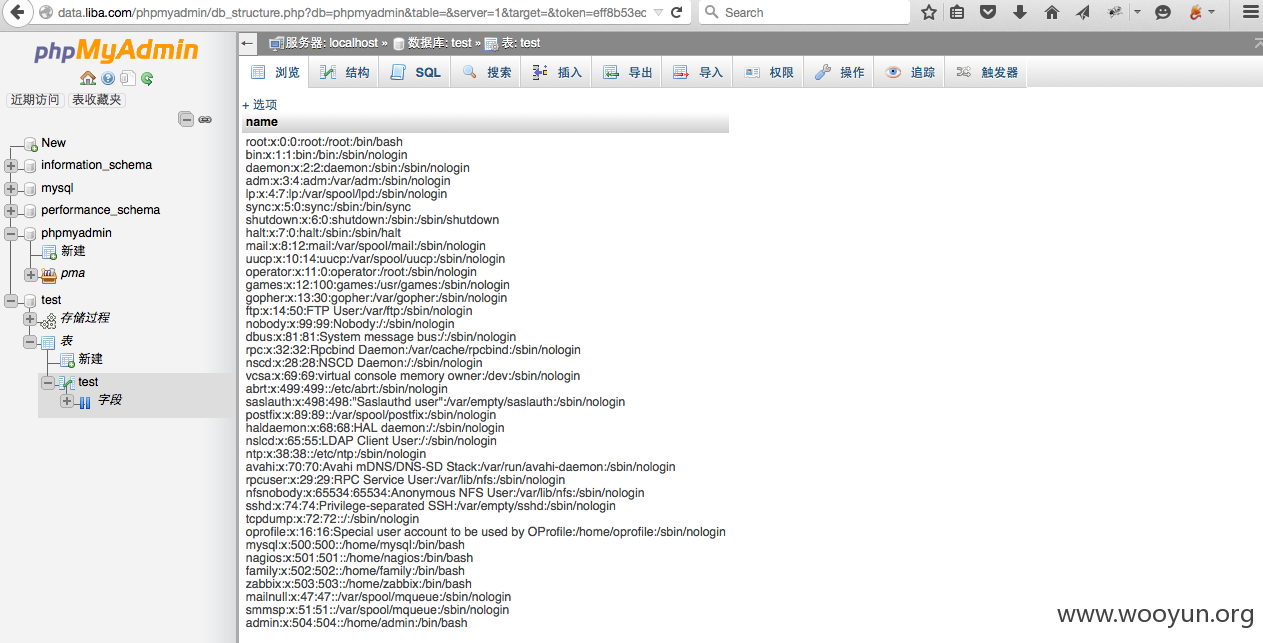Show bookmarks list icon in Firefox toolbar

pyautogui.click(x=958, y=13)
